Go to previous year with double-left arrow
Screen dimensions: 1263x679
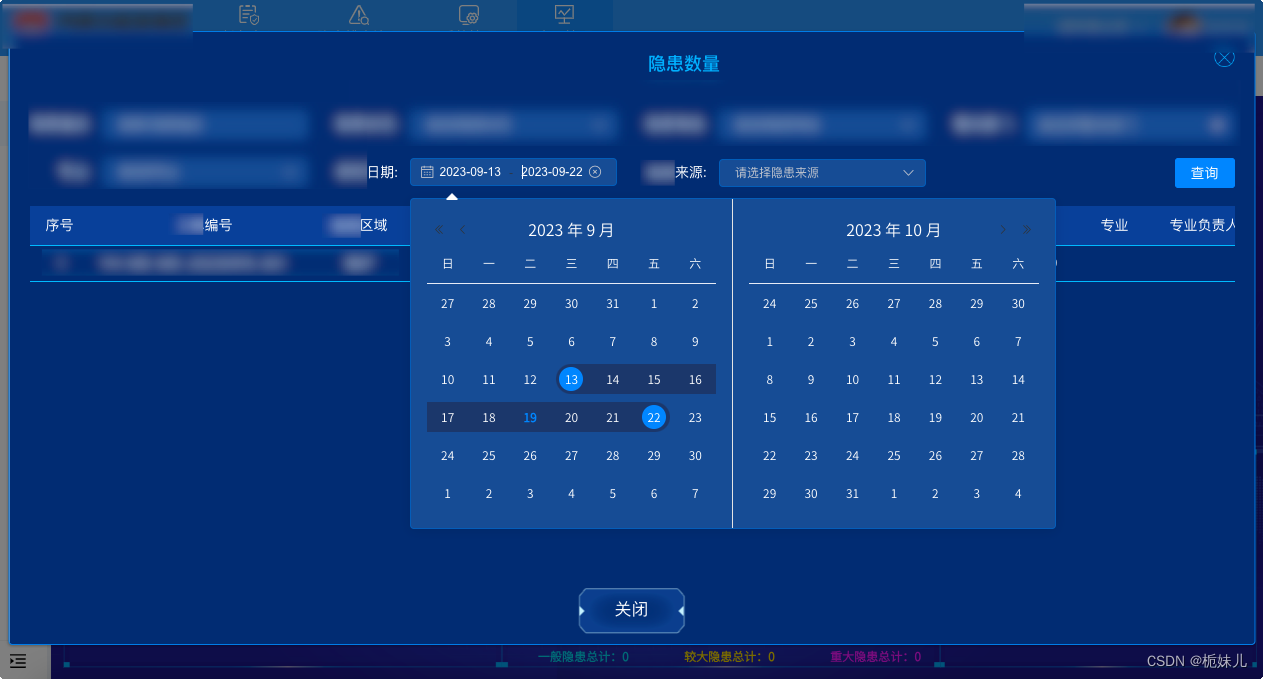click(438, 229)
